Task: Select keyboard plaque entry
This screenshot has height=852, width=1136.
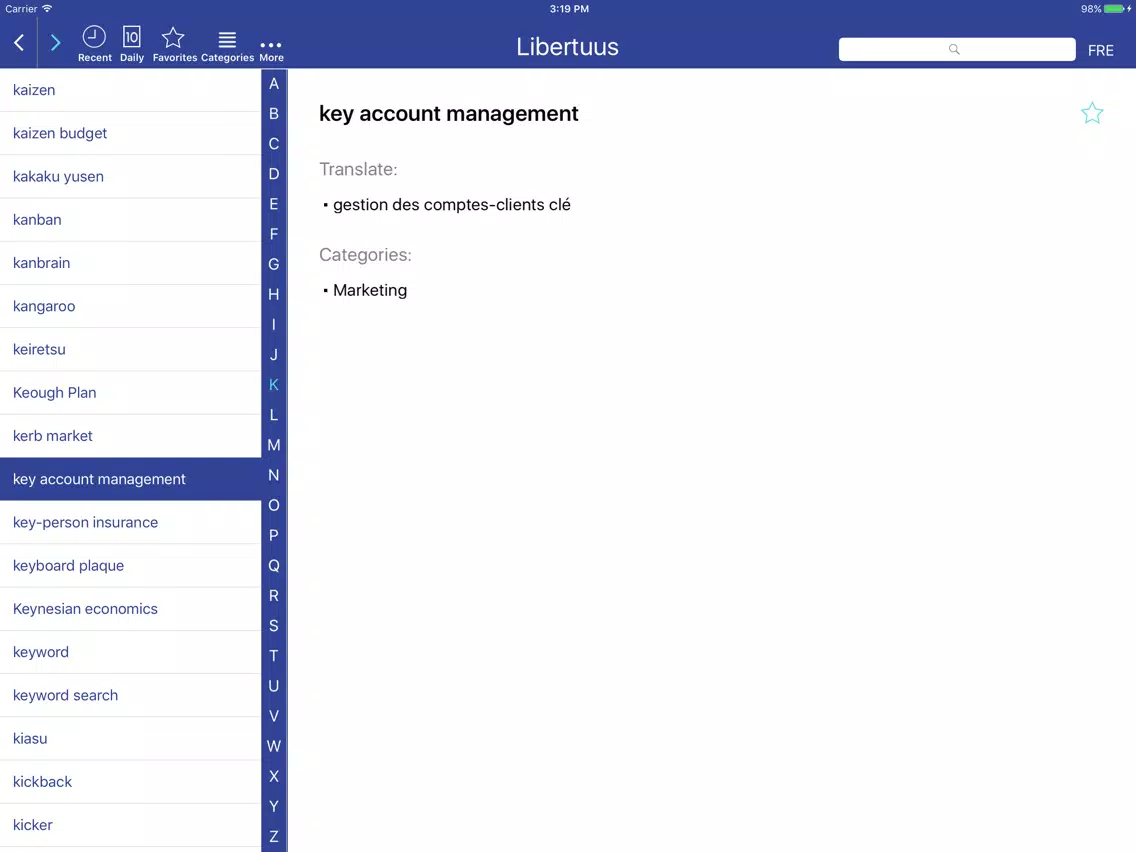Action: [x=130, y=566]
